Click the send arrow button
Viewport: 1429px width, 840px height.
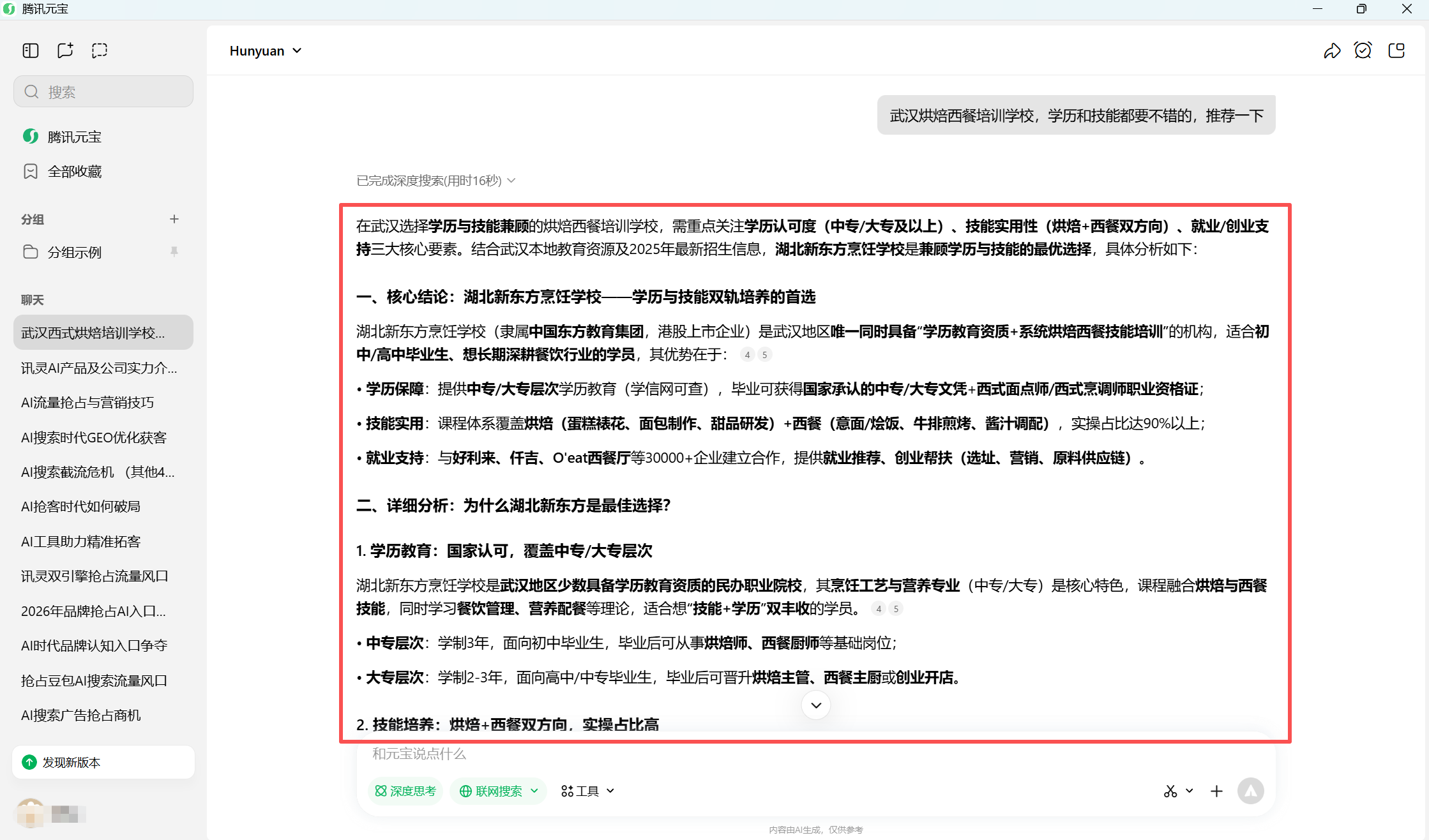tap(1250, 791)
